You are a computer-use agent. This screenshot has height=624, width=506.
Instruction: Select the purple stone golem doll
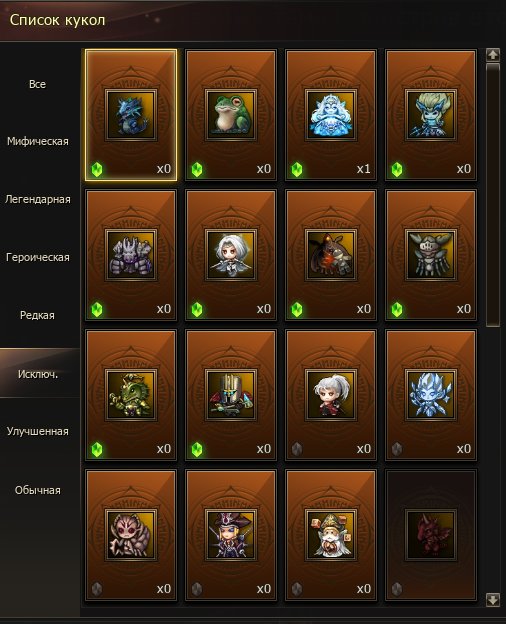pos(131,255)
